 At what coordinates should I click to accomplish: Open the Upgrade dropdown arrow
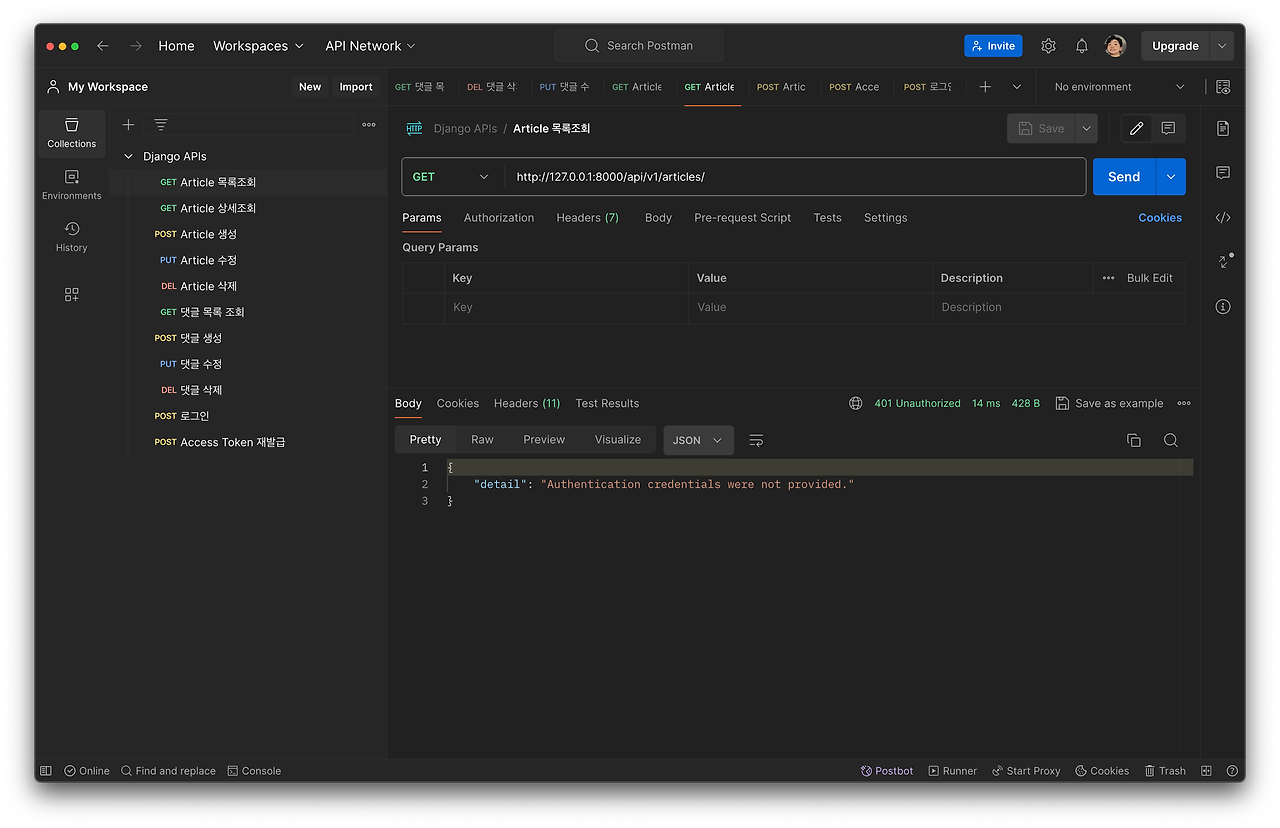pos(1221,46)
